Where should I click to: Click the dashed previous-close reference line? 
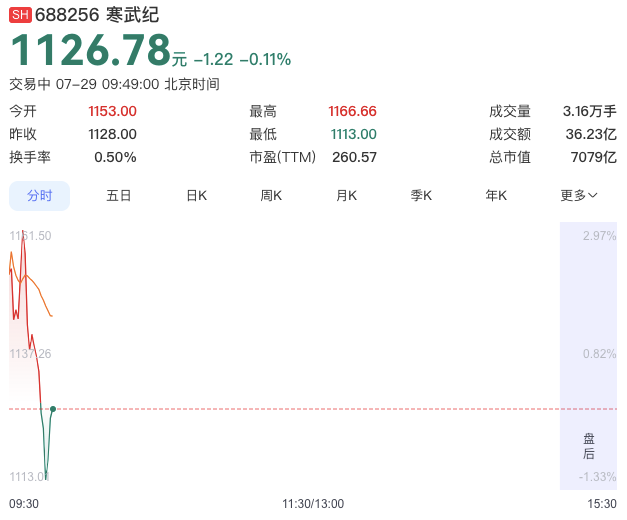(x=313, y=409)
